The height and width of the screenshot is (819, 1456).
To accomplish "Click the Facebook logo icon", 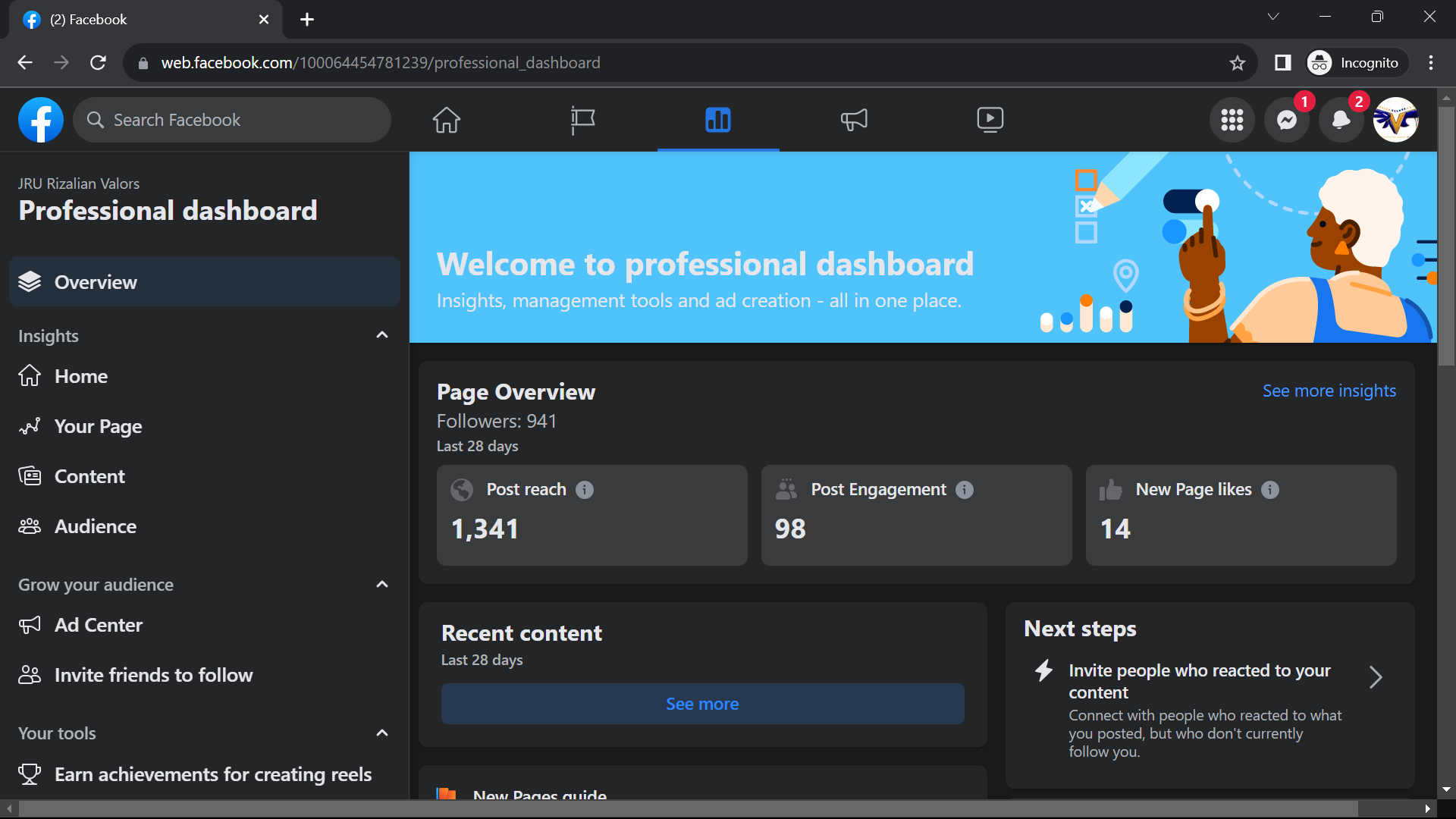I will point(41,120).
